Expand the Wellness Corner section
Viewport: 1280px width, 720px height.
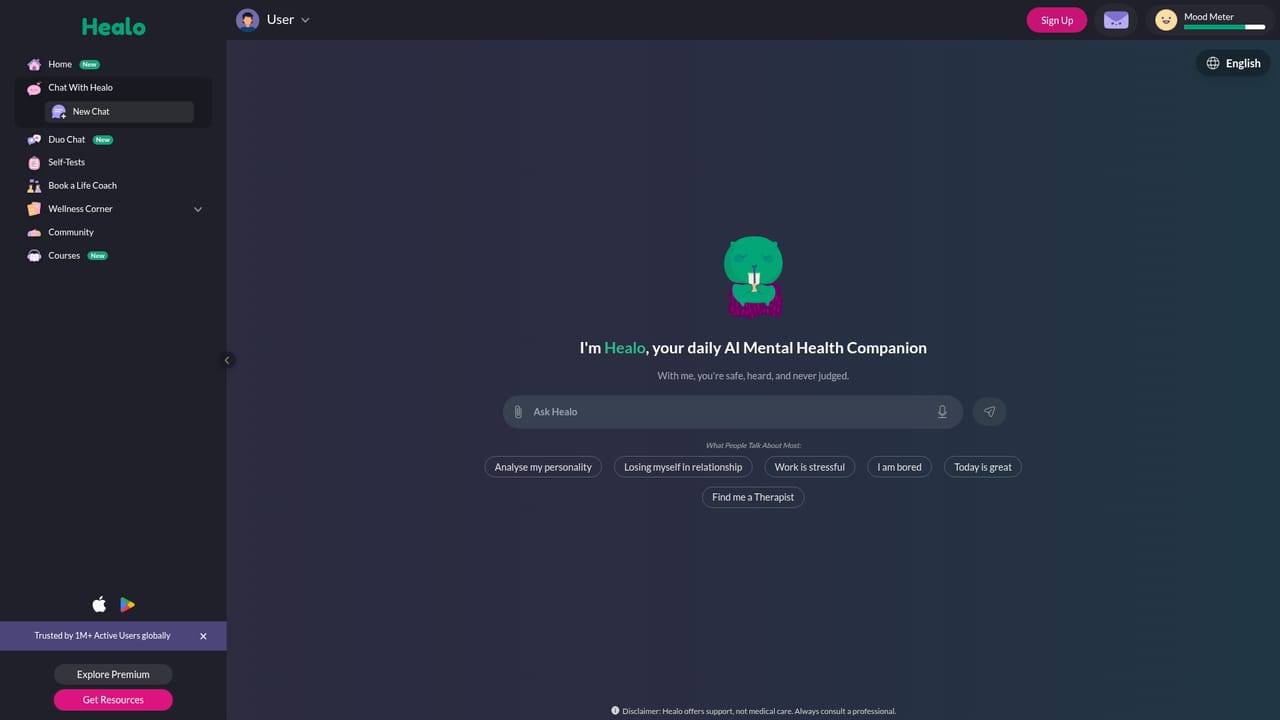197,209
